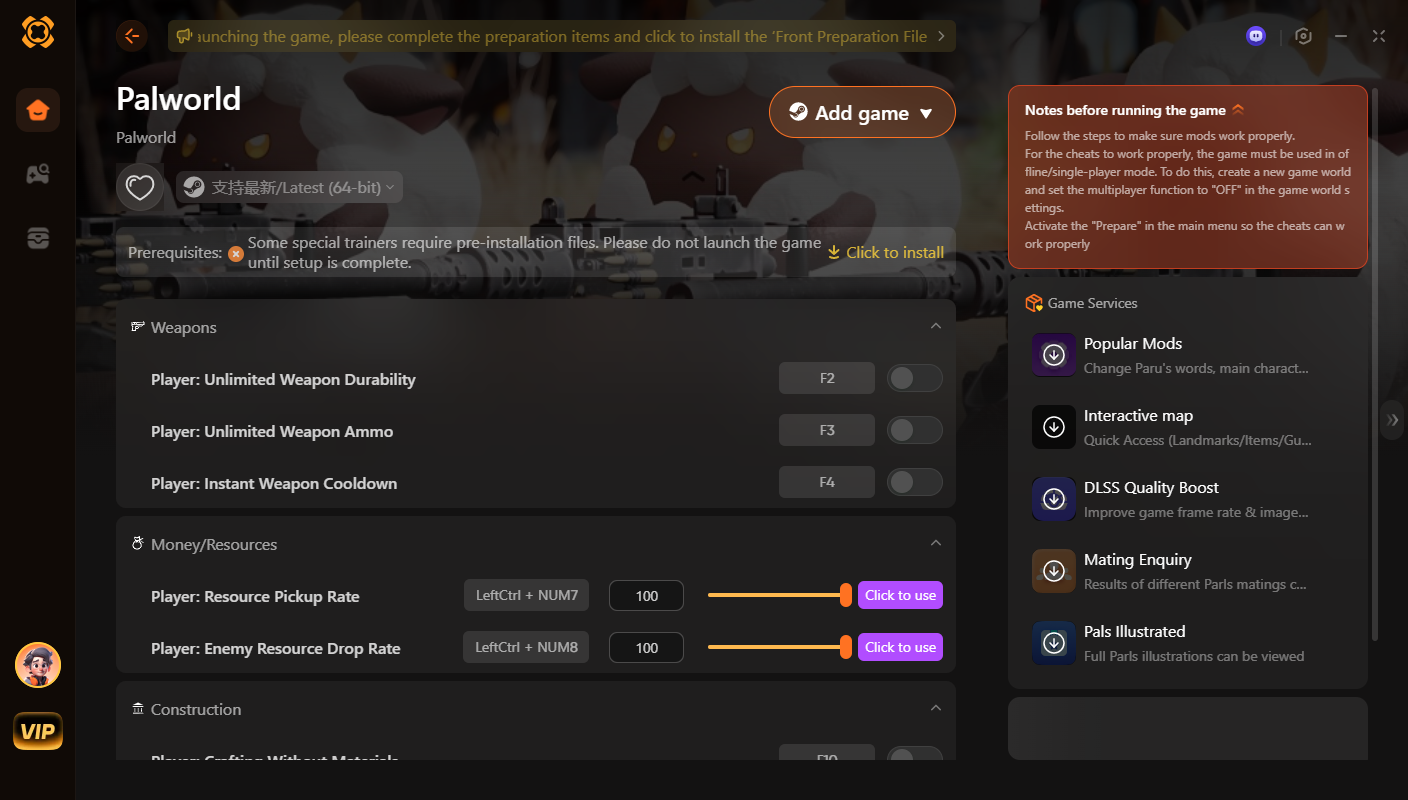Toggle Unlimited Weapon Ammo
This screenshot has height=800, width=1408.
click(915, 430)
